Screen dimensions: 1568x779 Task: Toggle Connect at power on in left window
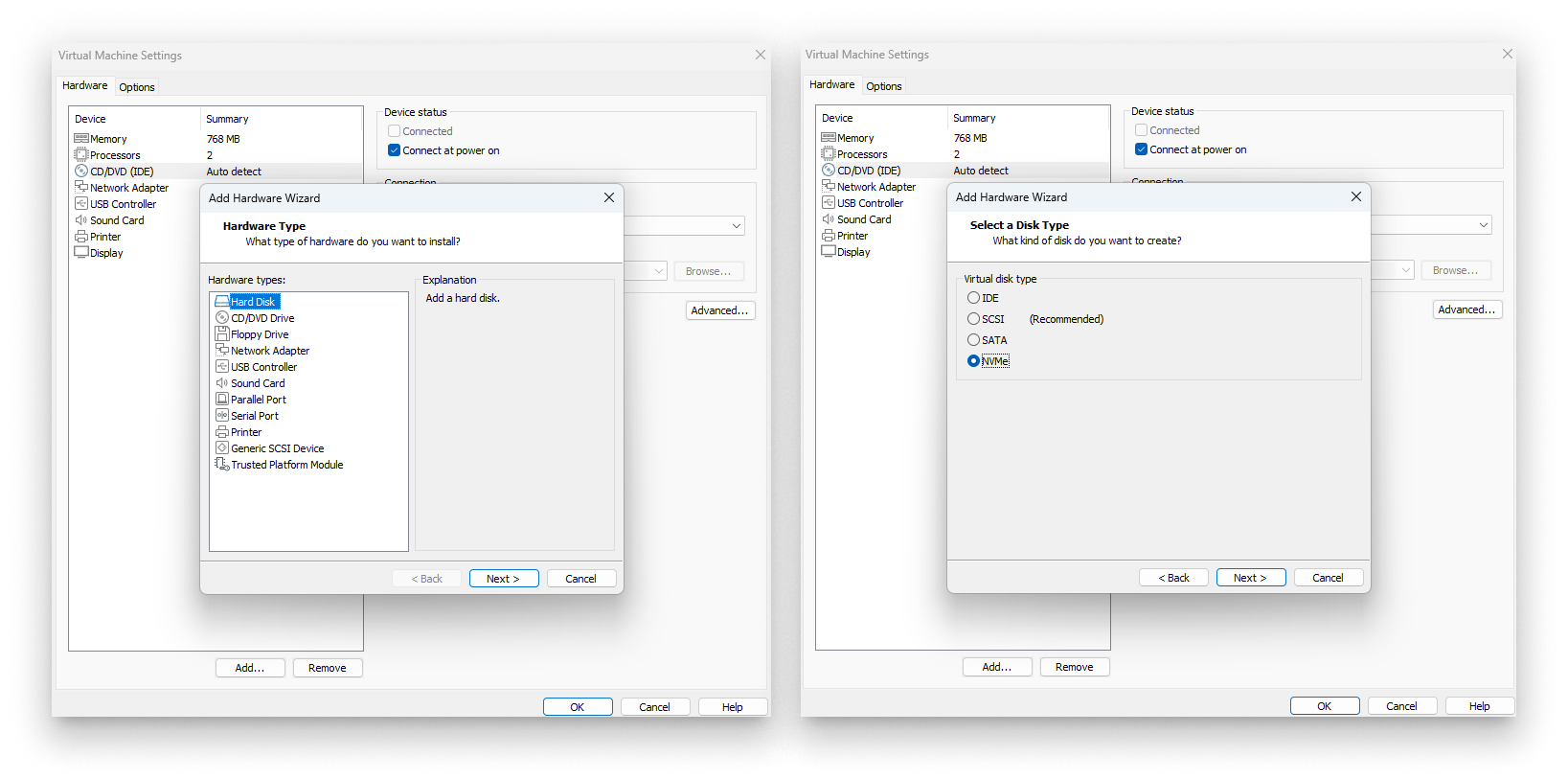[x=394, y=150]
